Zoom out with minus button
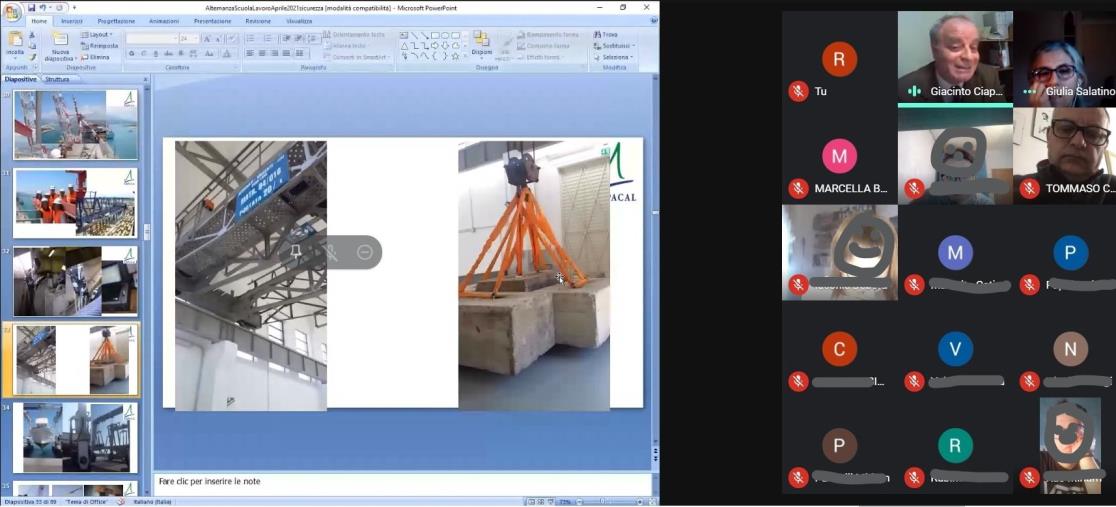This screenshot has width=1116, height=507. 579,501
